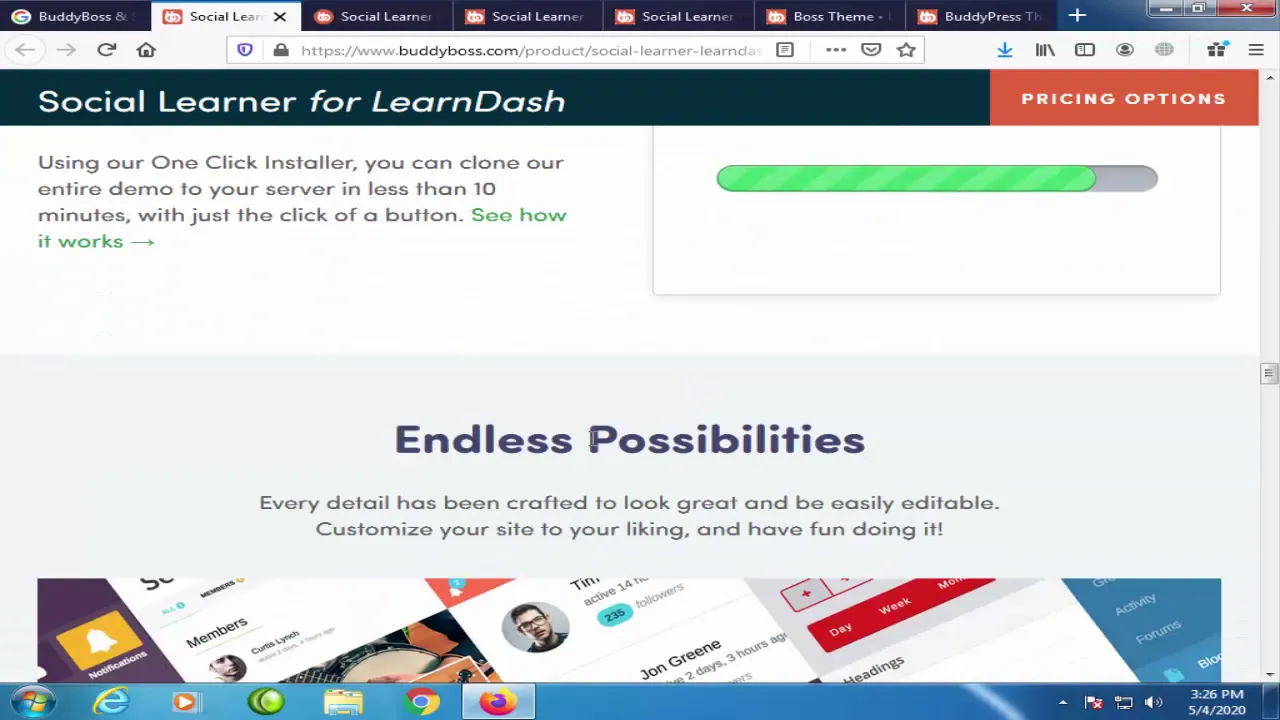Open the tracking protection shield icon
This screenshot has width=1280, height=720.
[245, 50]
